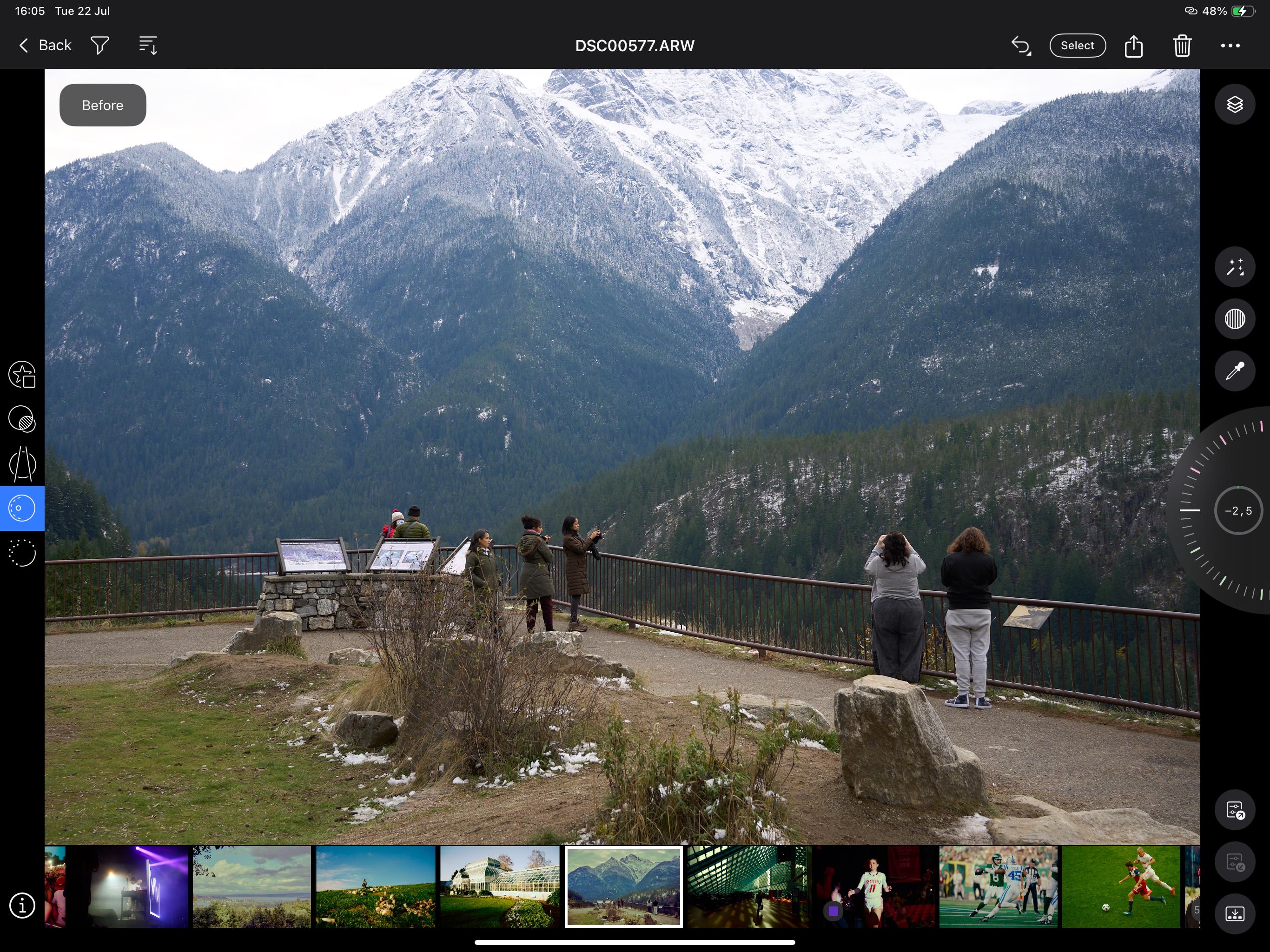1270x952 pixels.
Task: Open the filter funnel icon
Action: [x=100, y=46]
